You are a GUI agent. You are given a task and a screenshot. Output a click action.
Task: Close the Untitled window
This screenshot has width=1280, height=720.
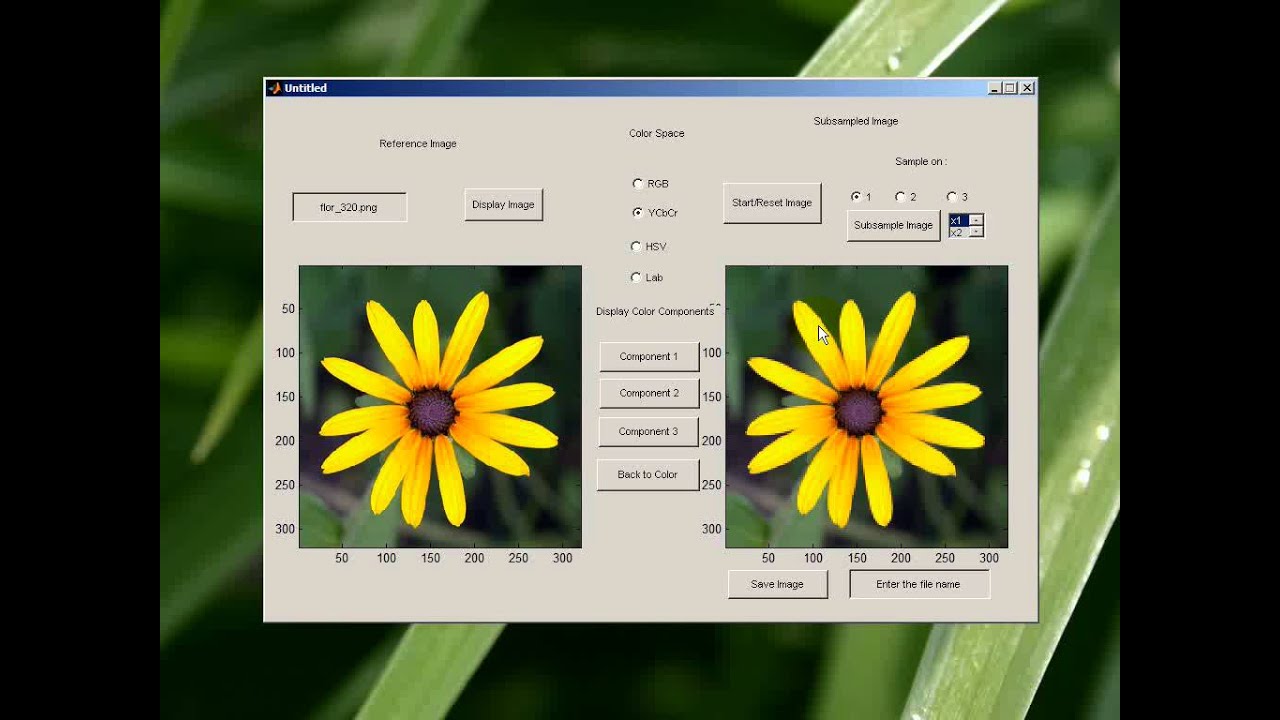click(x=1027, y=88)
